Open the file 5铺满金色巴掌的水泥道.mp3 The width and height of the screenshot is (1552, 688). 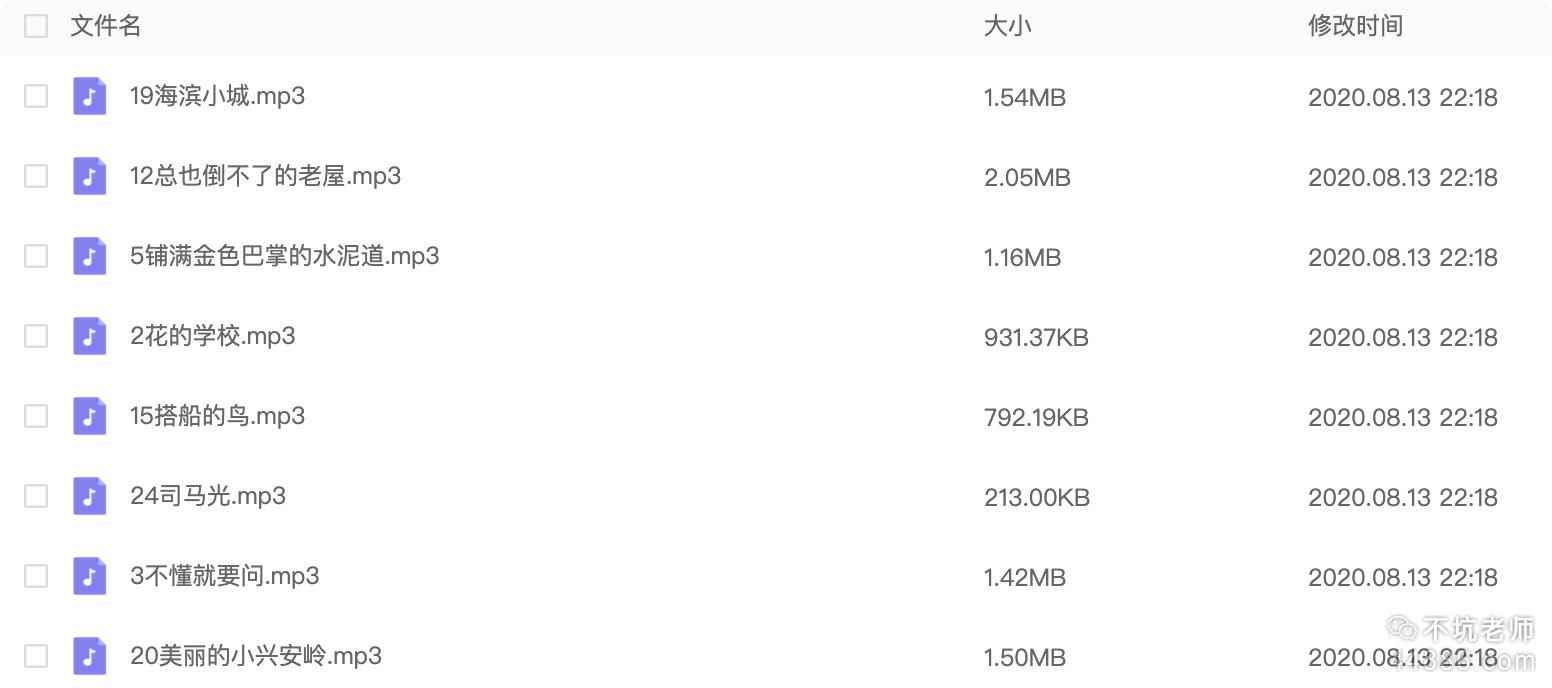284,256
